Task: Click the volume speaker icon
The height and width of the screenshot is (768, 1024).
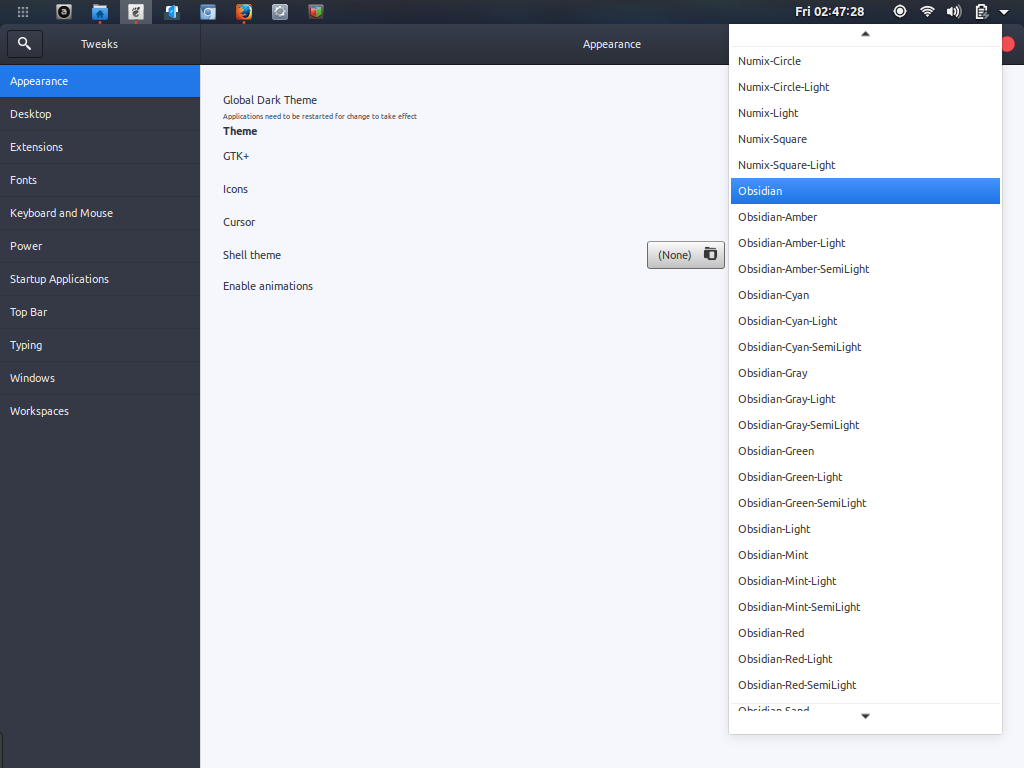Action: (953, 12)
